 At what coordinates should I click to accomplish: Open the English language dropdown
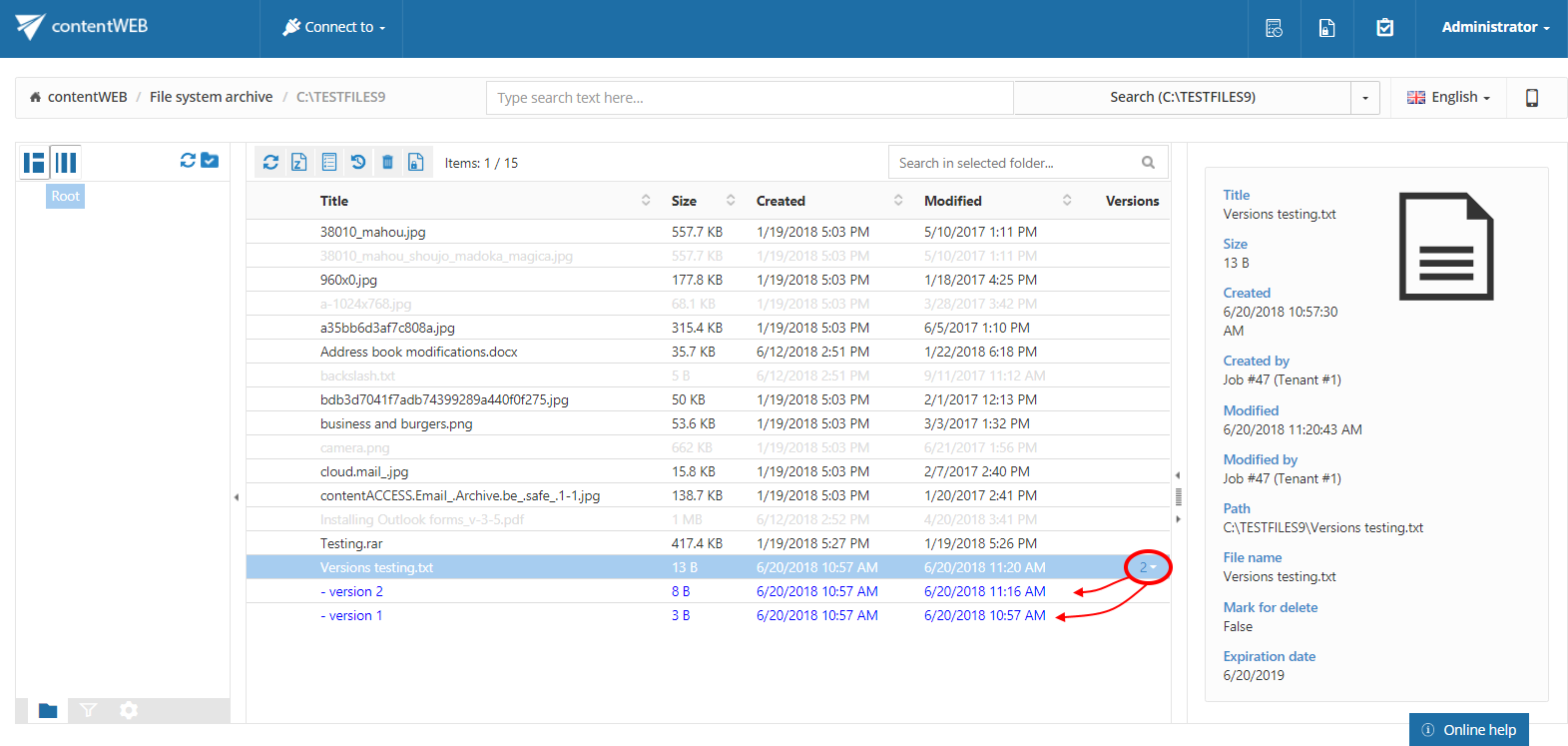click(1448, 97)
